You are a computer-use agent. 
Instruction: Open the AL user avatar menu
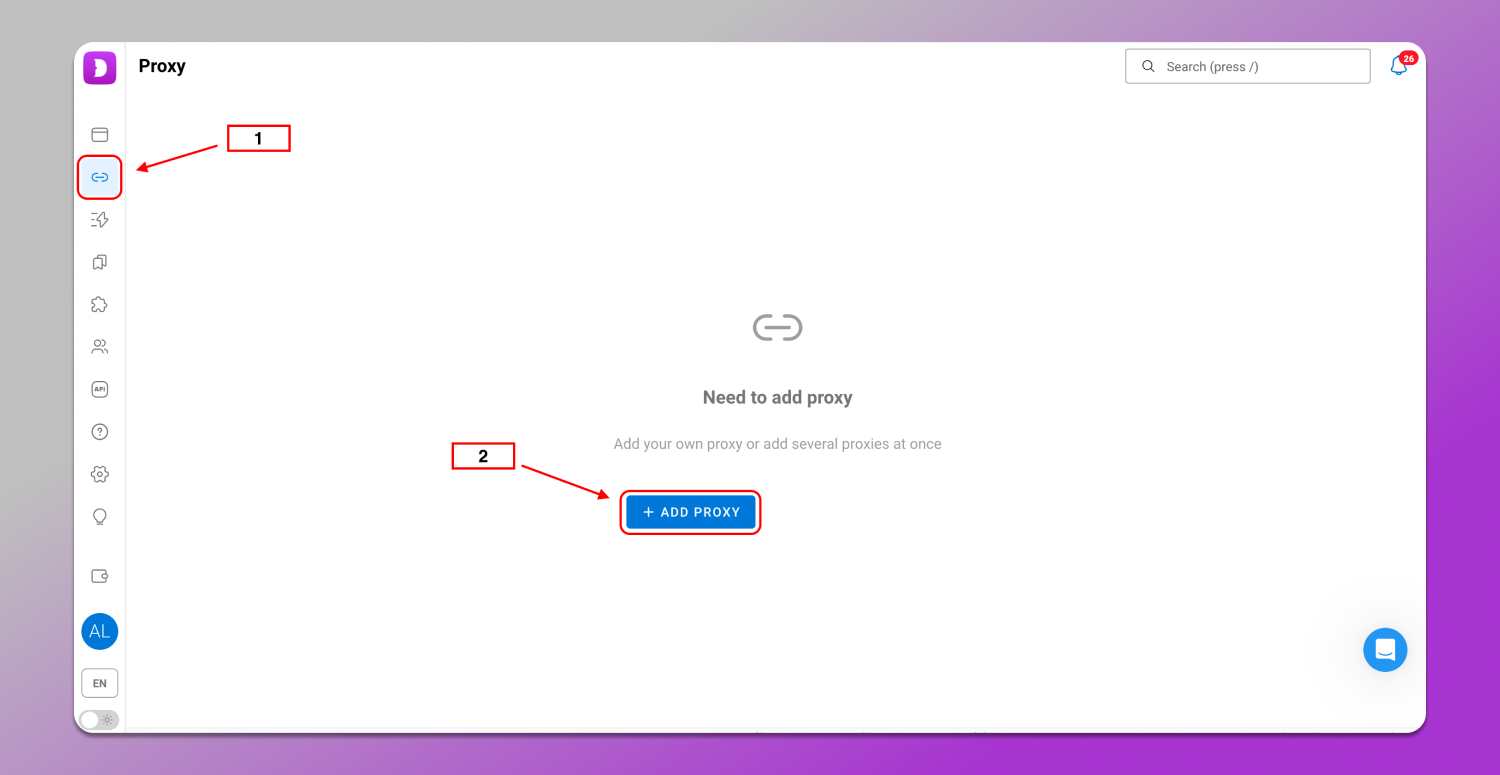(x=100, y=632)
